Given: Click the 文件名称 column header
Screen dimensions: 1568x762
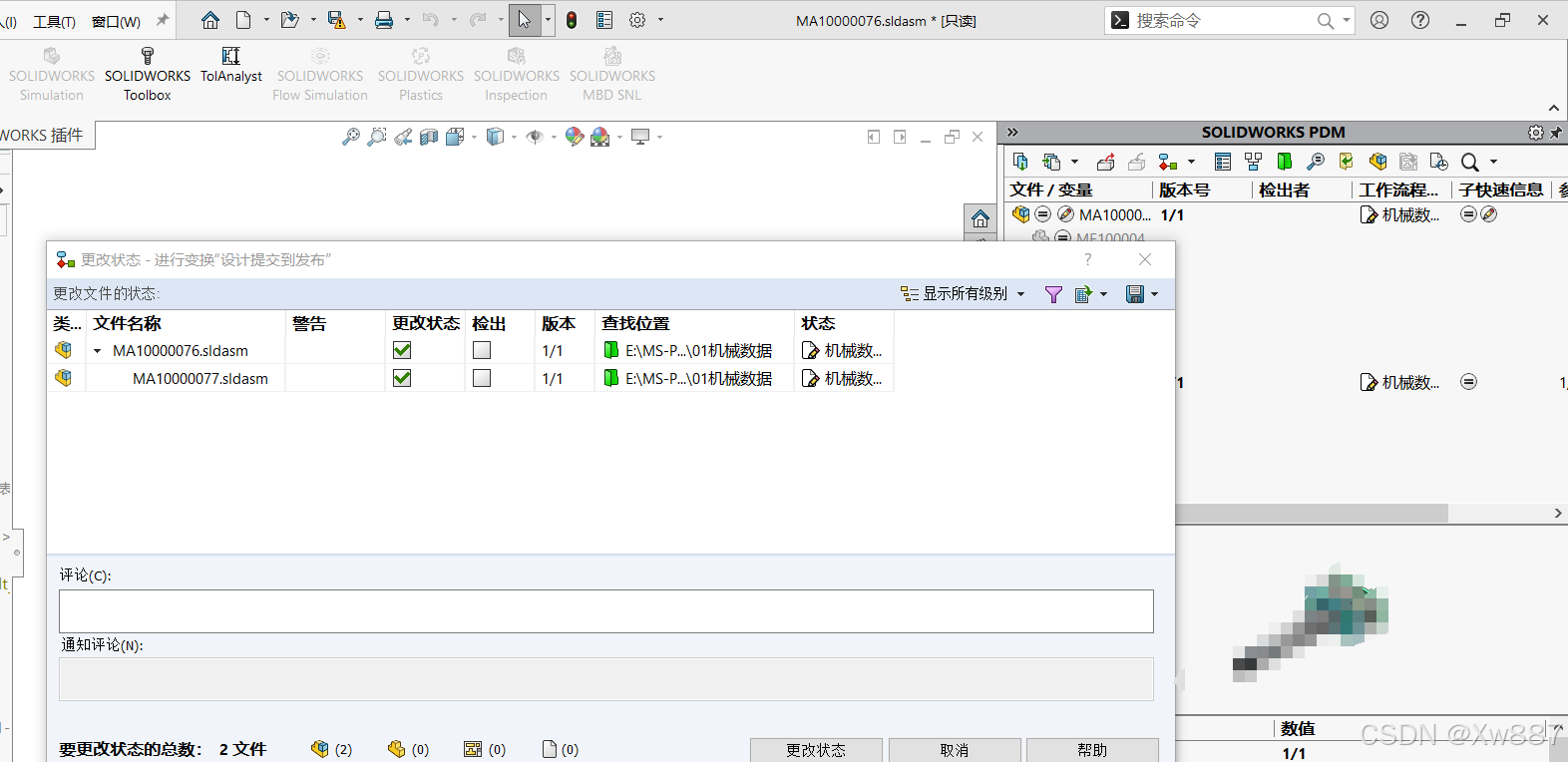Looking at the screenshot, I should point(127,323).
